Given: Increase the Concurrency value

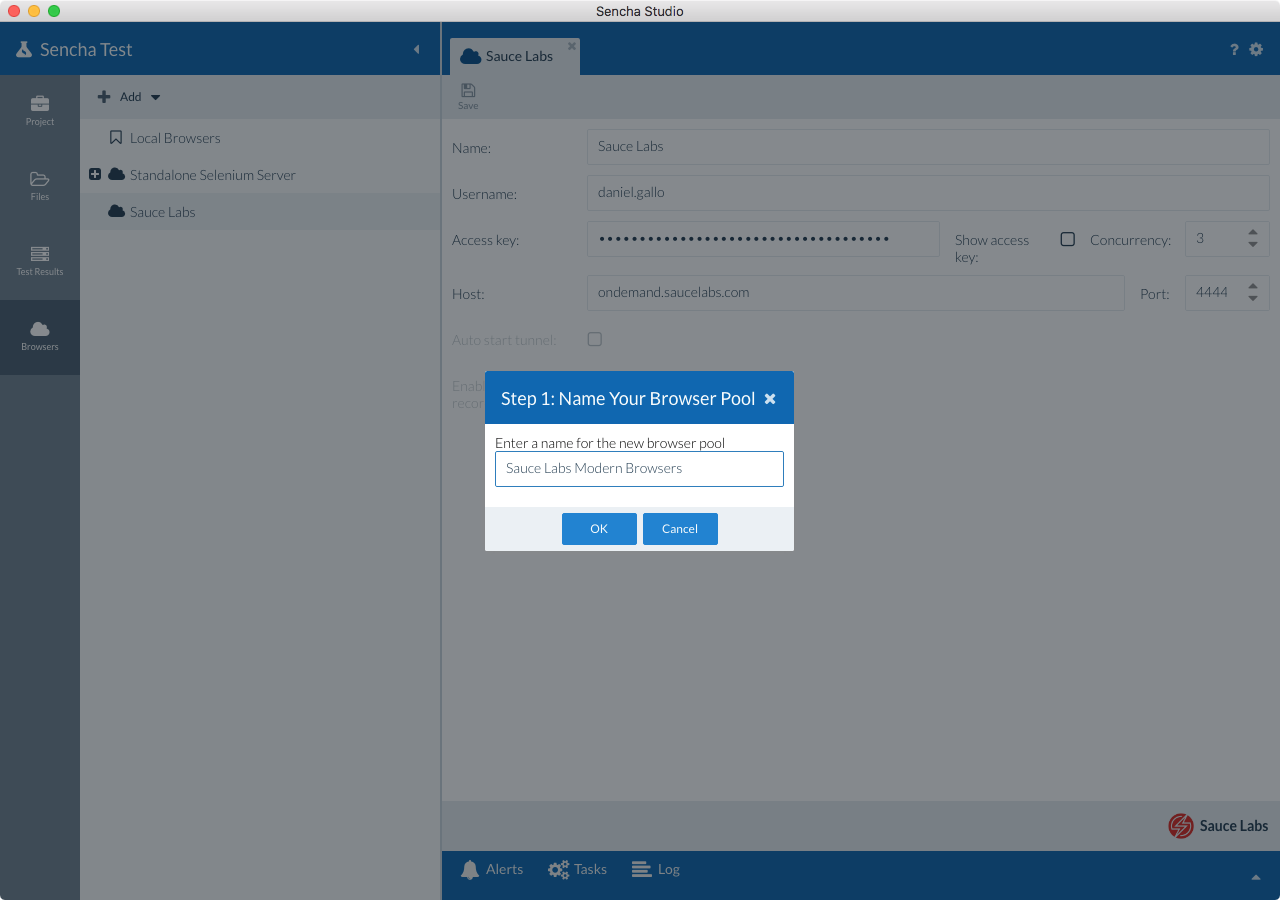Looking at the screenshot, I should tap(1253, 233).
